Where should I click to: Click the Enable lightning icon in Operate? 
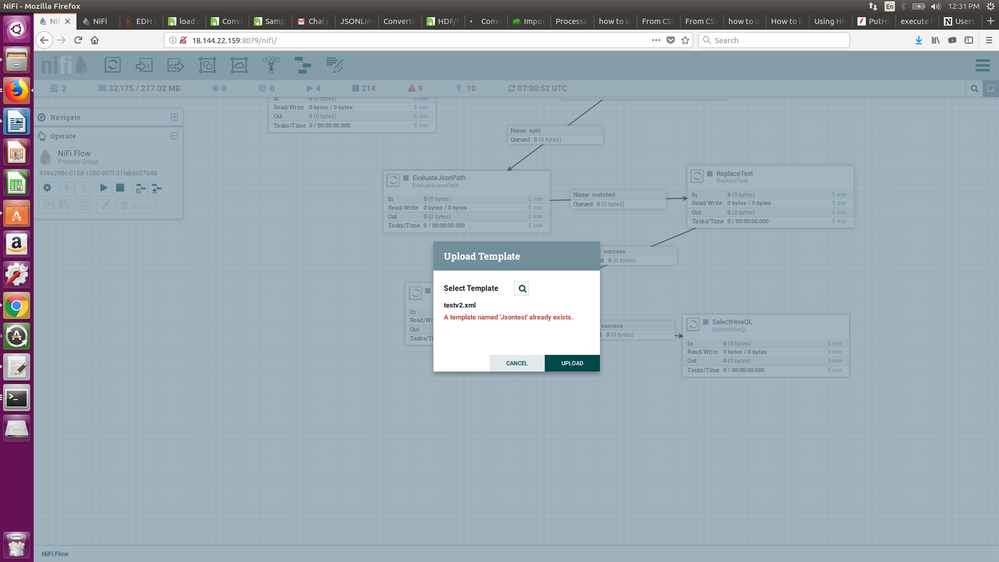coord(66,188)
